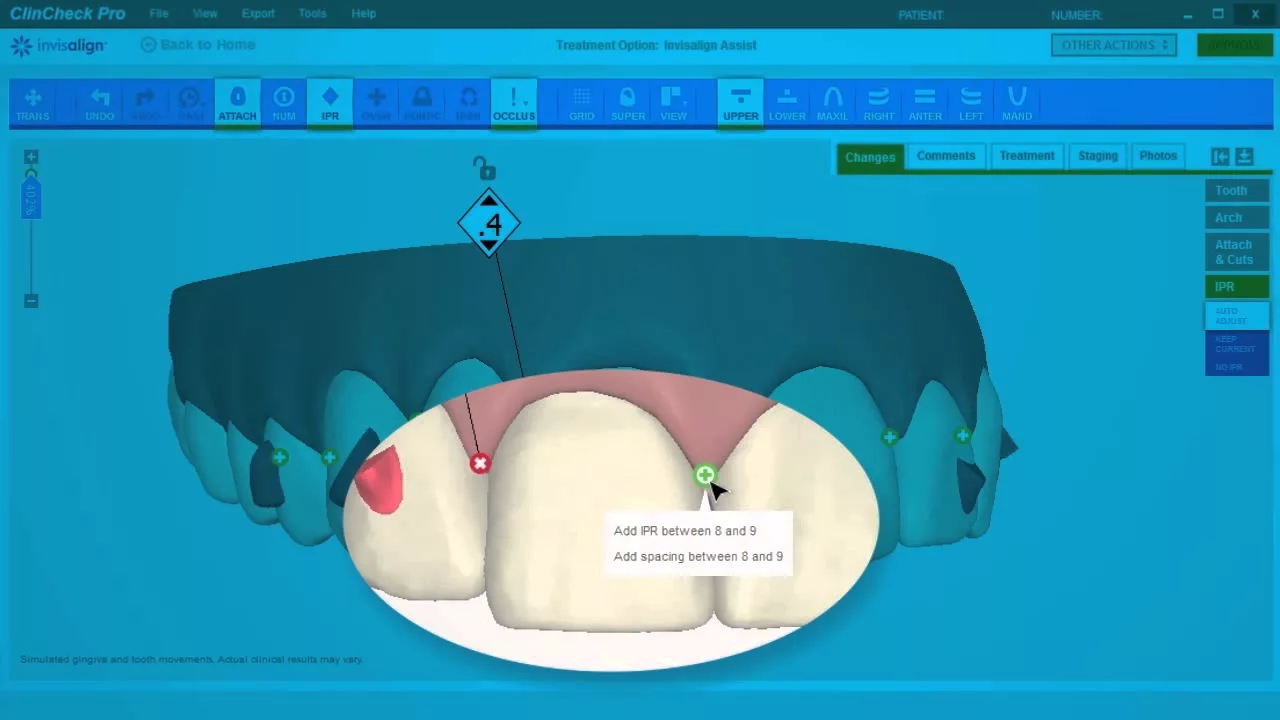1280x720 pixels.
Task: Click the OVER overcorrection icon
Action: click(376, 103)
